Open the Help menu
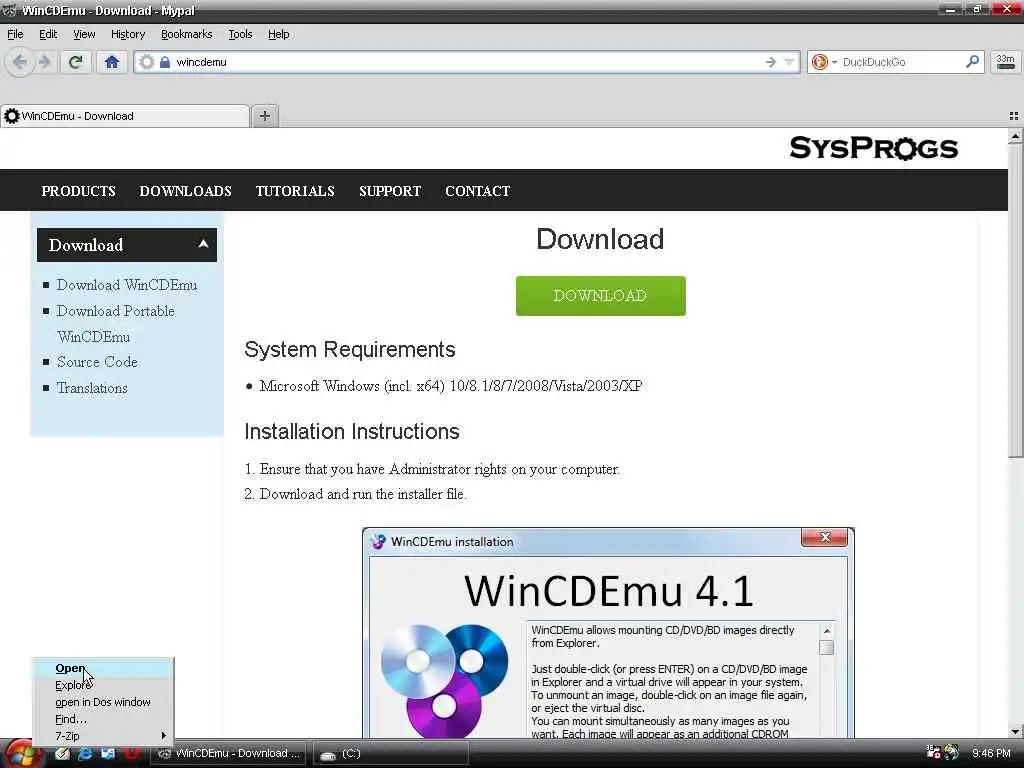Viewport: 1024px width, 768px height. click(279, 34)
